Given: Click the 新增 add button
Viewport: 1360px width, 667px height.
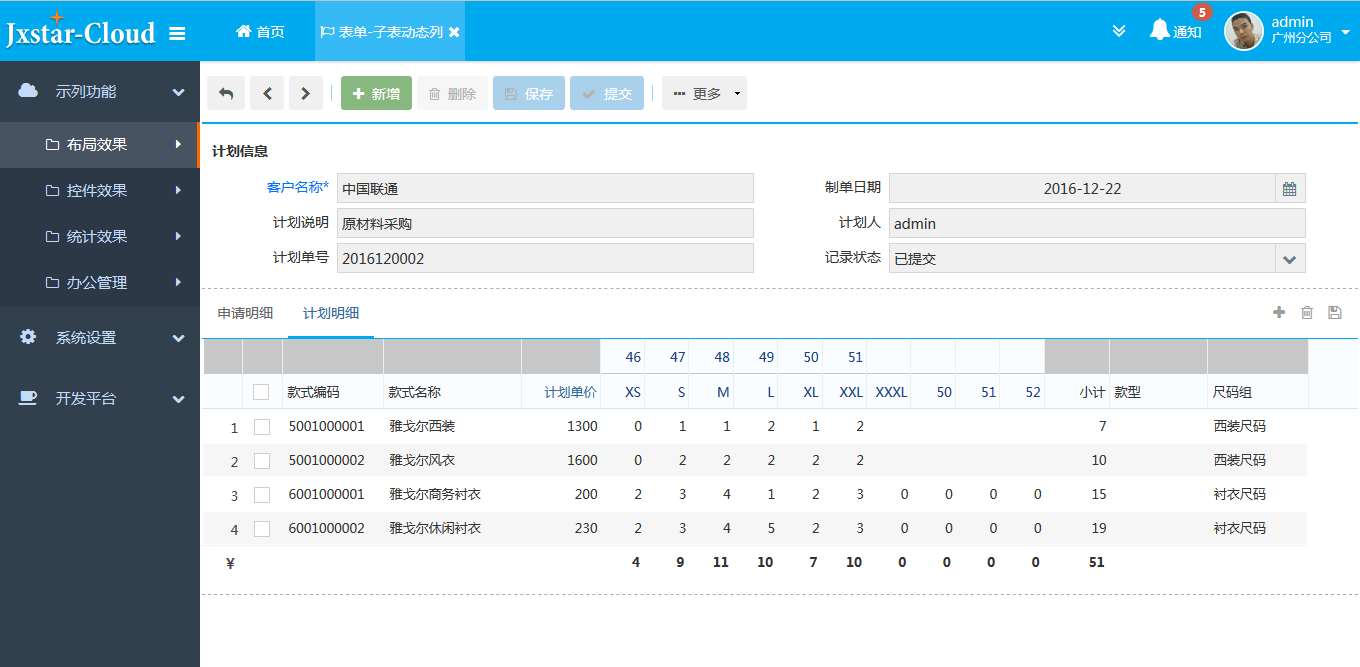Looking at the screenshot, I should click(x=376, y=93).
